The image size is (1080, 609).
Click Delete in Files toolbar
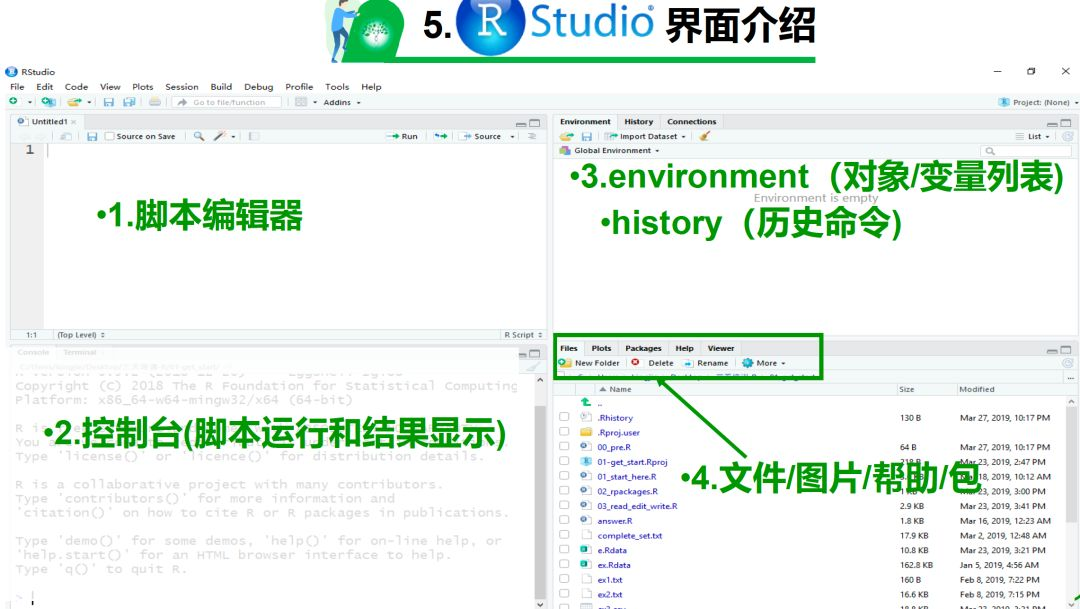click(x=653, y=363)
